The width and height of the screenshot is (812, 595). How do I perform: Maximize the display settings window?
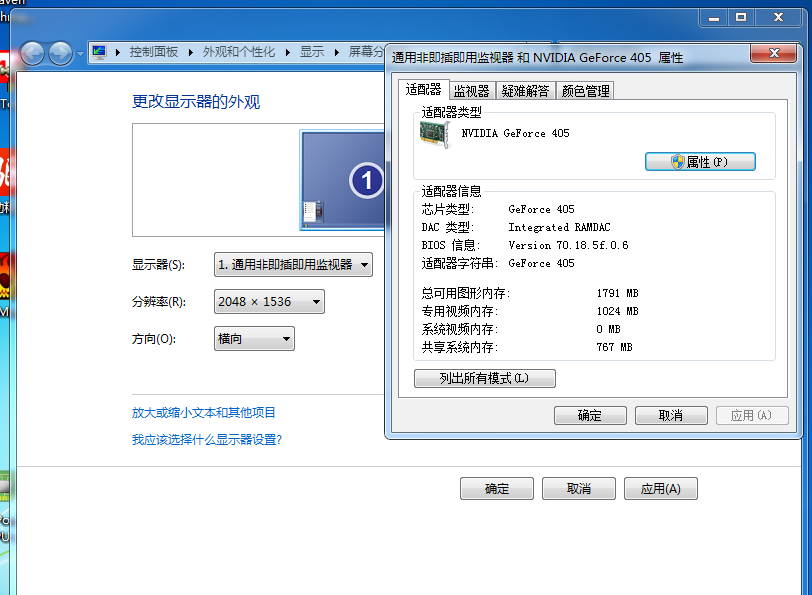pyautogui.click(x=741, y=17)
